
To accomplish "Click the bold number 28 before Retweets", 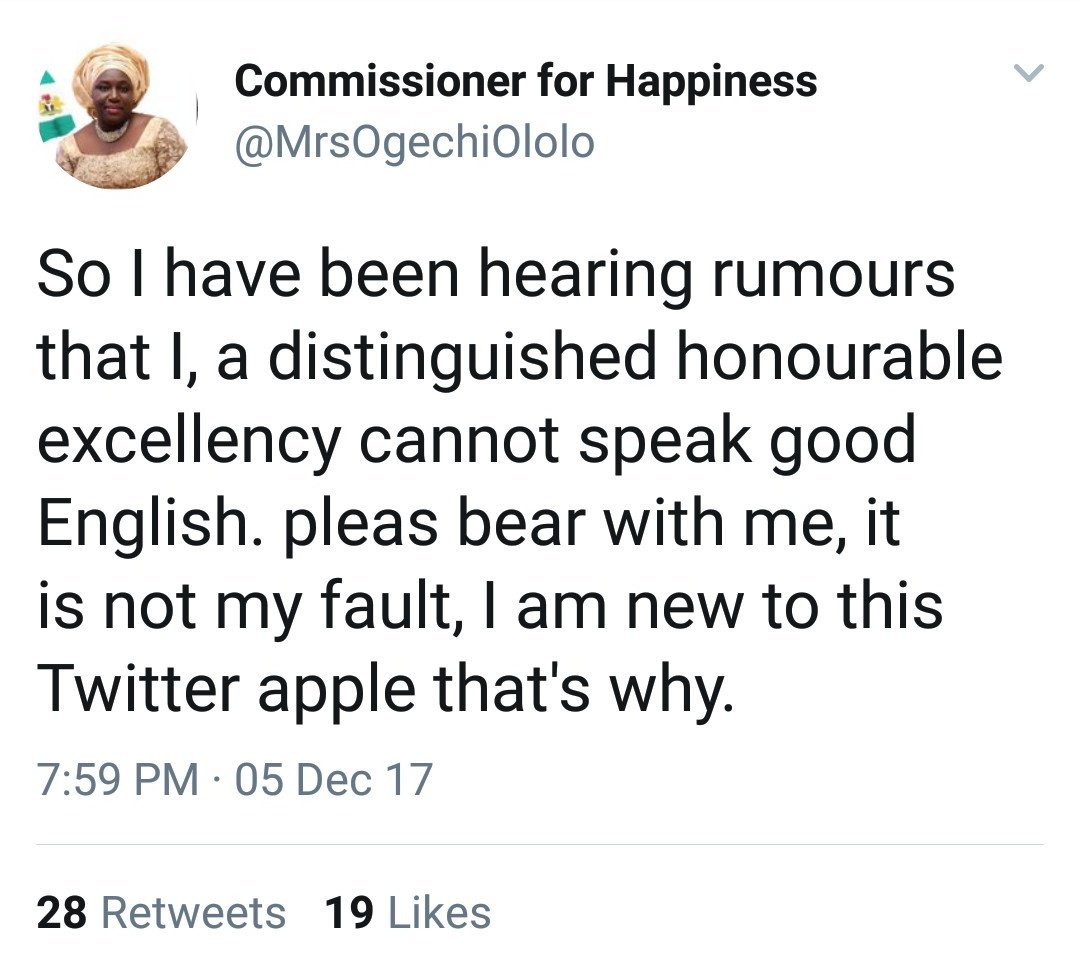I will click(x=61, y=913).
